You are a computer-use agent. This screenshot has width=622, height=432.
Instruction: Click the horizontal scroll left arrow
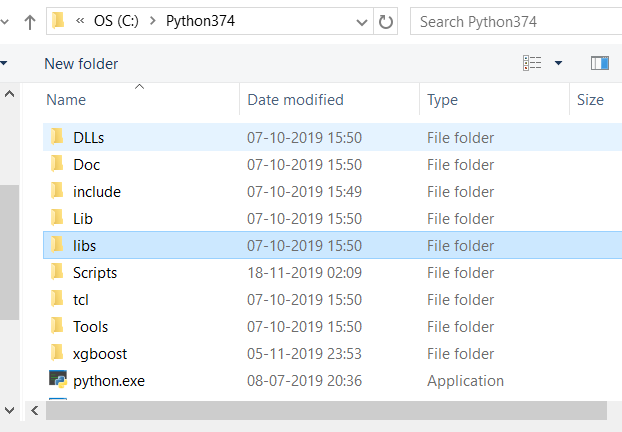[35, 410]
